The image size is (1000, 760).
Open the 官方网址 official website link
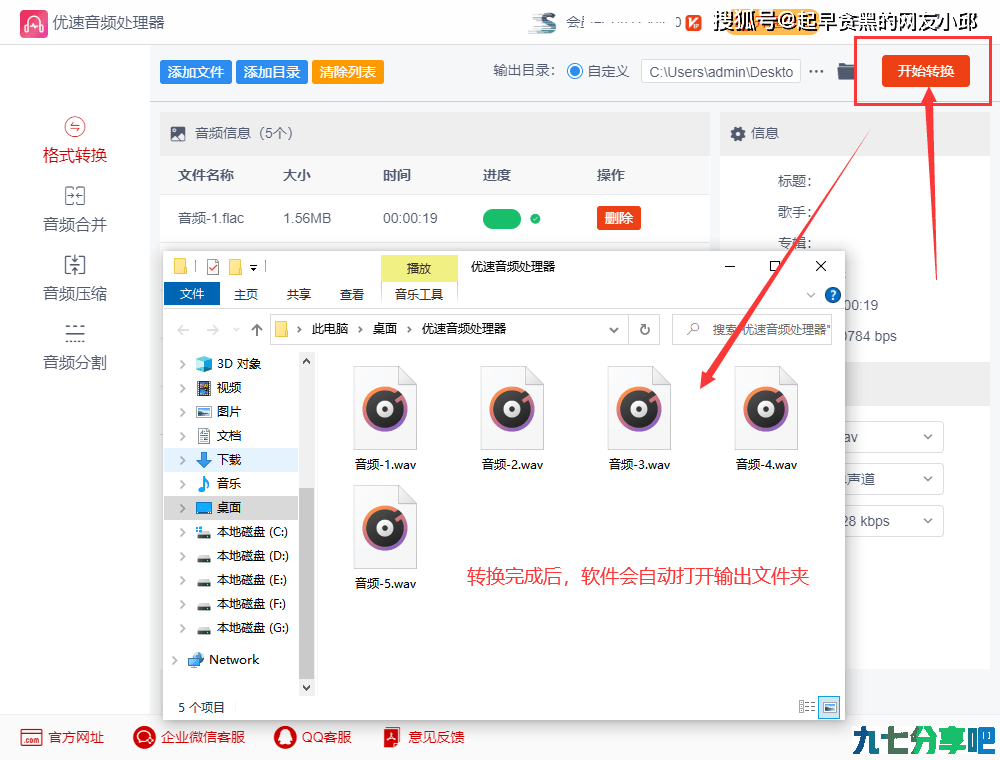click(62, 738)
